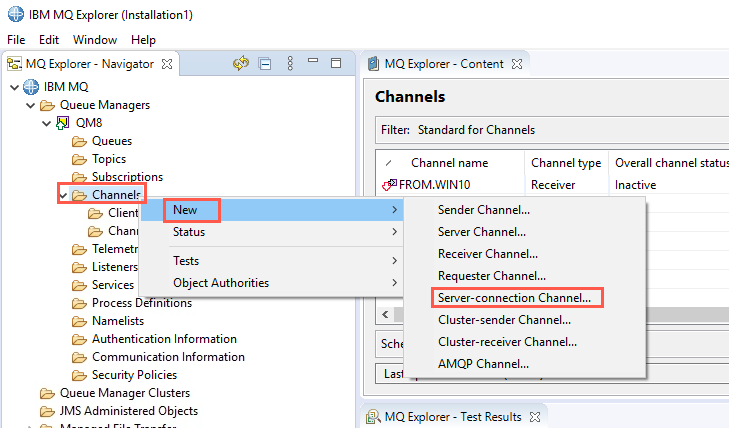Expand the Status submenu arrow

394,231
